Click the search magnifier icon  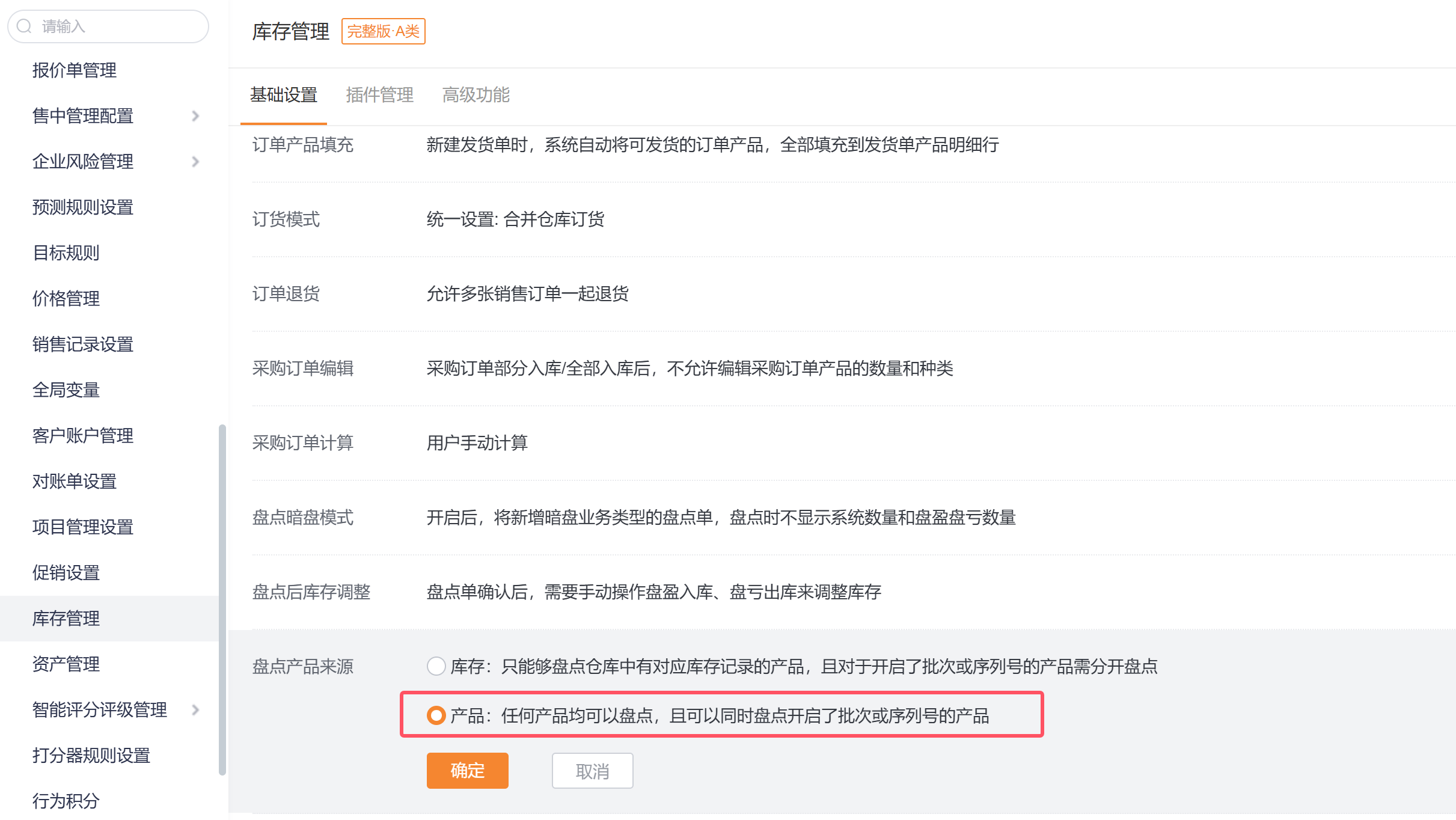click(24, 26)
